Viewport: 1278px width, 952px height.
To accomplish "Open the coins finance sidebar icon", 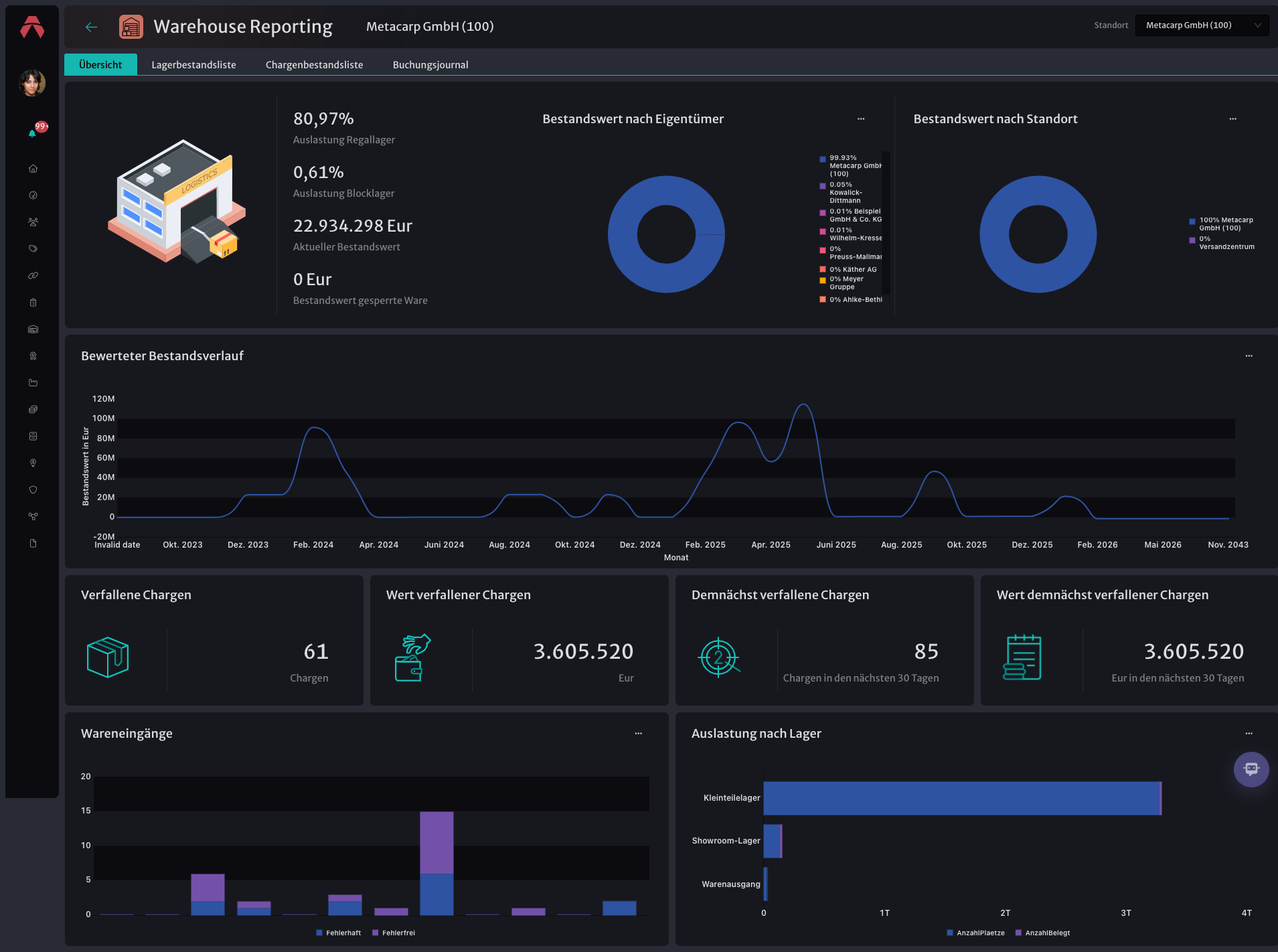I will [x=33, y=410].
